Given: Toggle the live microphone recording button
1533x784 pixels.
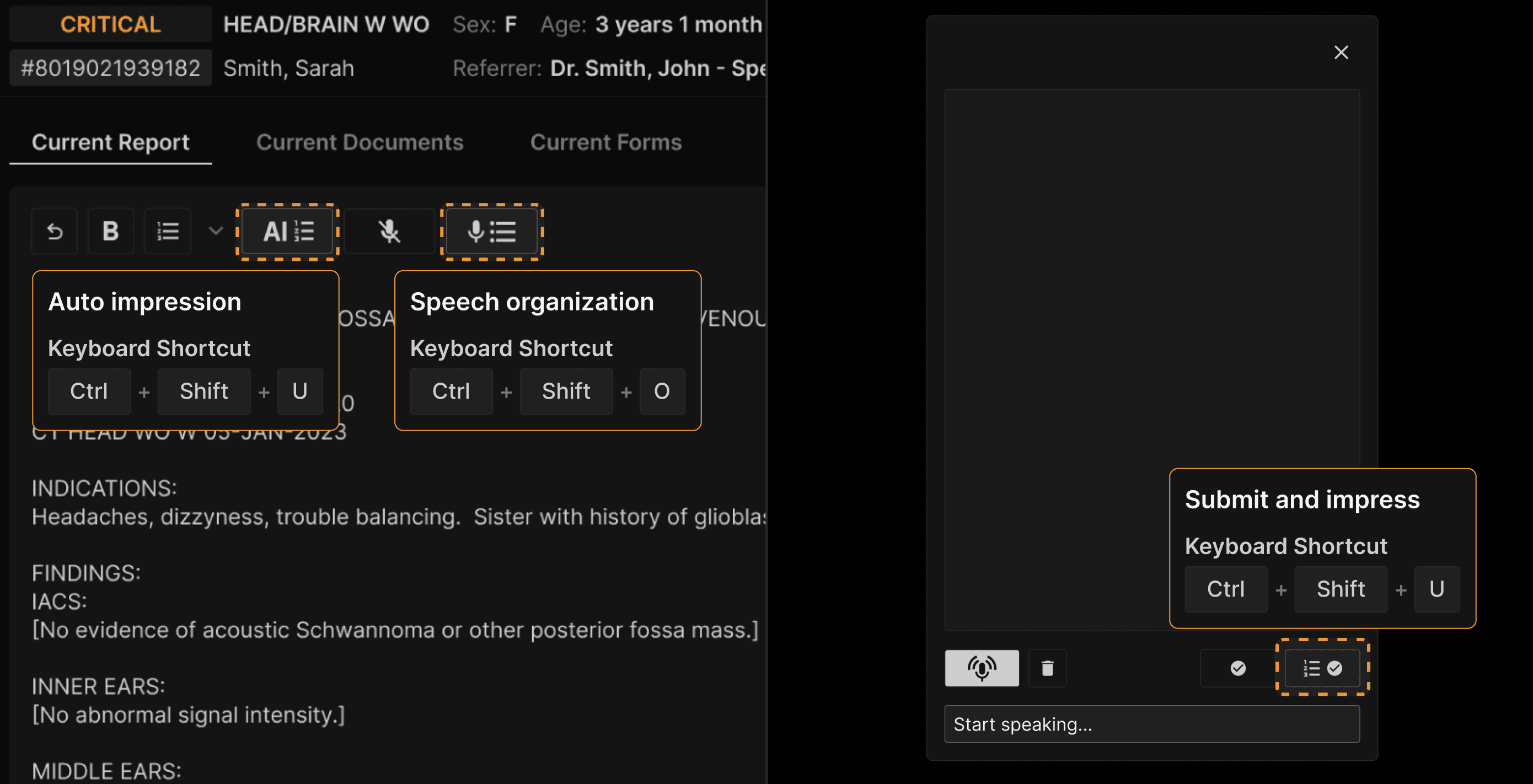Looking at the screenshot, I should 982,668.
